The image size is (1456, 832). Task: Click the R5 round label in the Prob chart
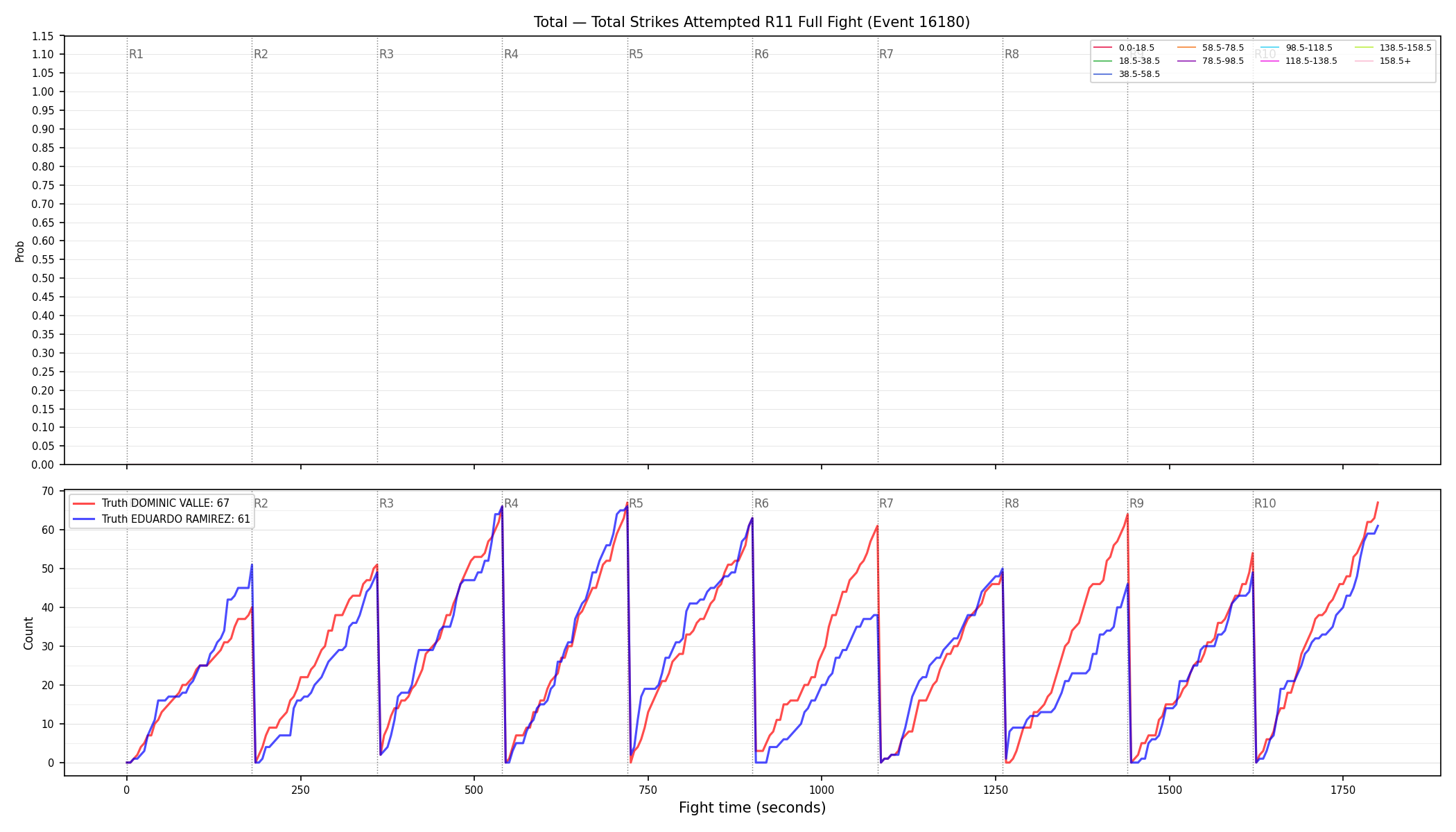(x=636, y=54)
